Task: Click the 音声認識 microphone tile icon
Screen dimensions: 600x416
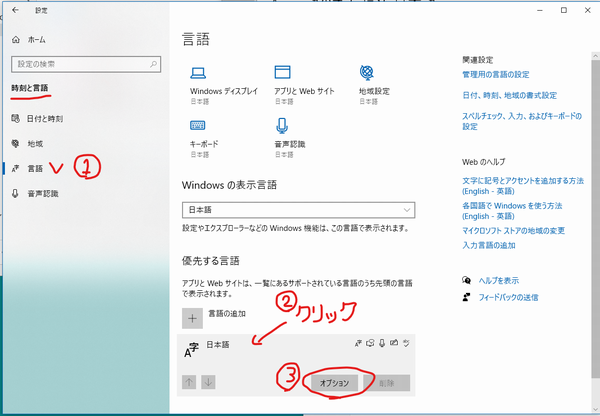Action: 282,126
